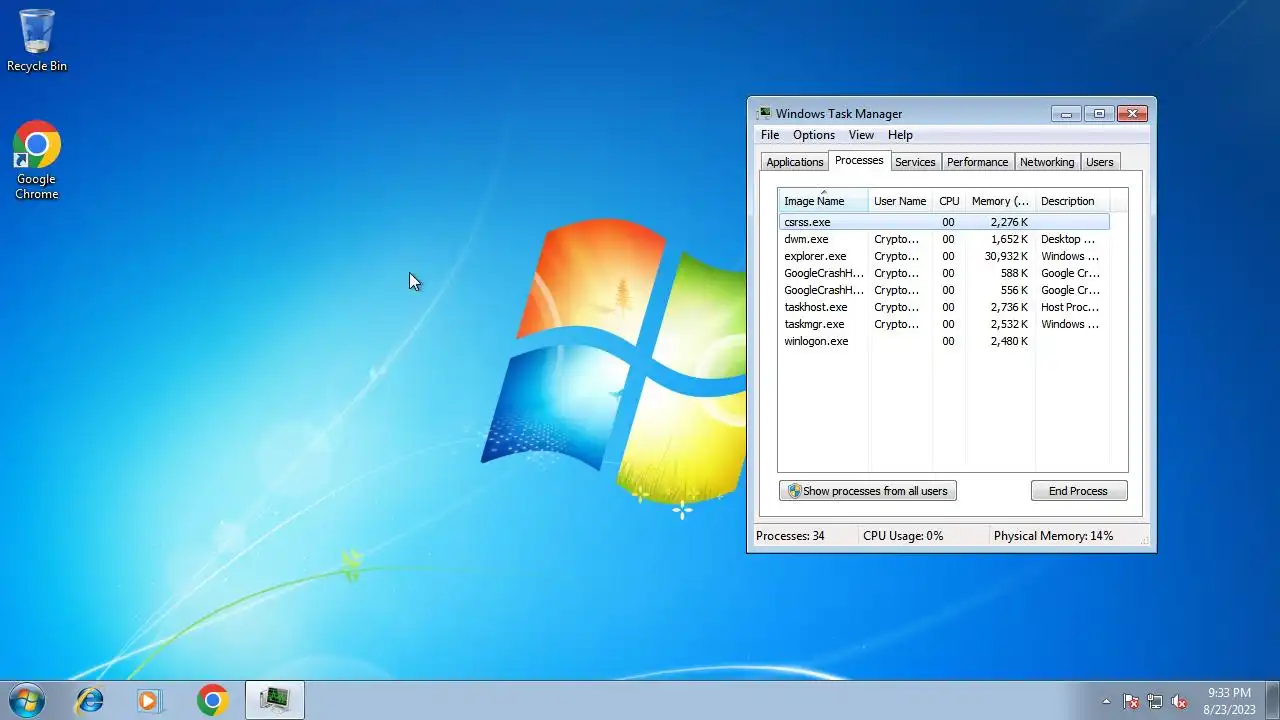The image size is (1280, 720).
Task: Switch to the Networking tab
Action: 1047,162
